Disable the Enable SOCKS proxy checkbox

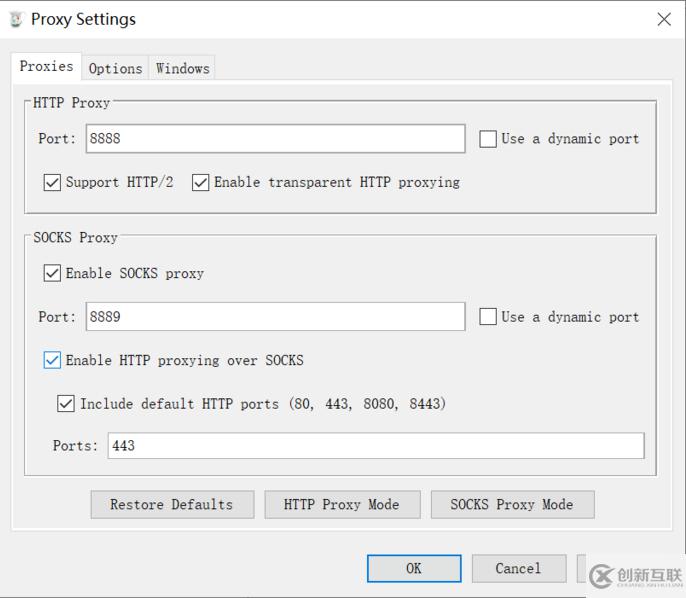(52, 273)
